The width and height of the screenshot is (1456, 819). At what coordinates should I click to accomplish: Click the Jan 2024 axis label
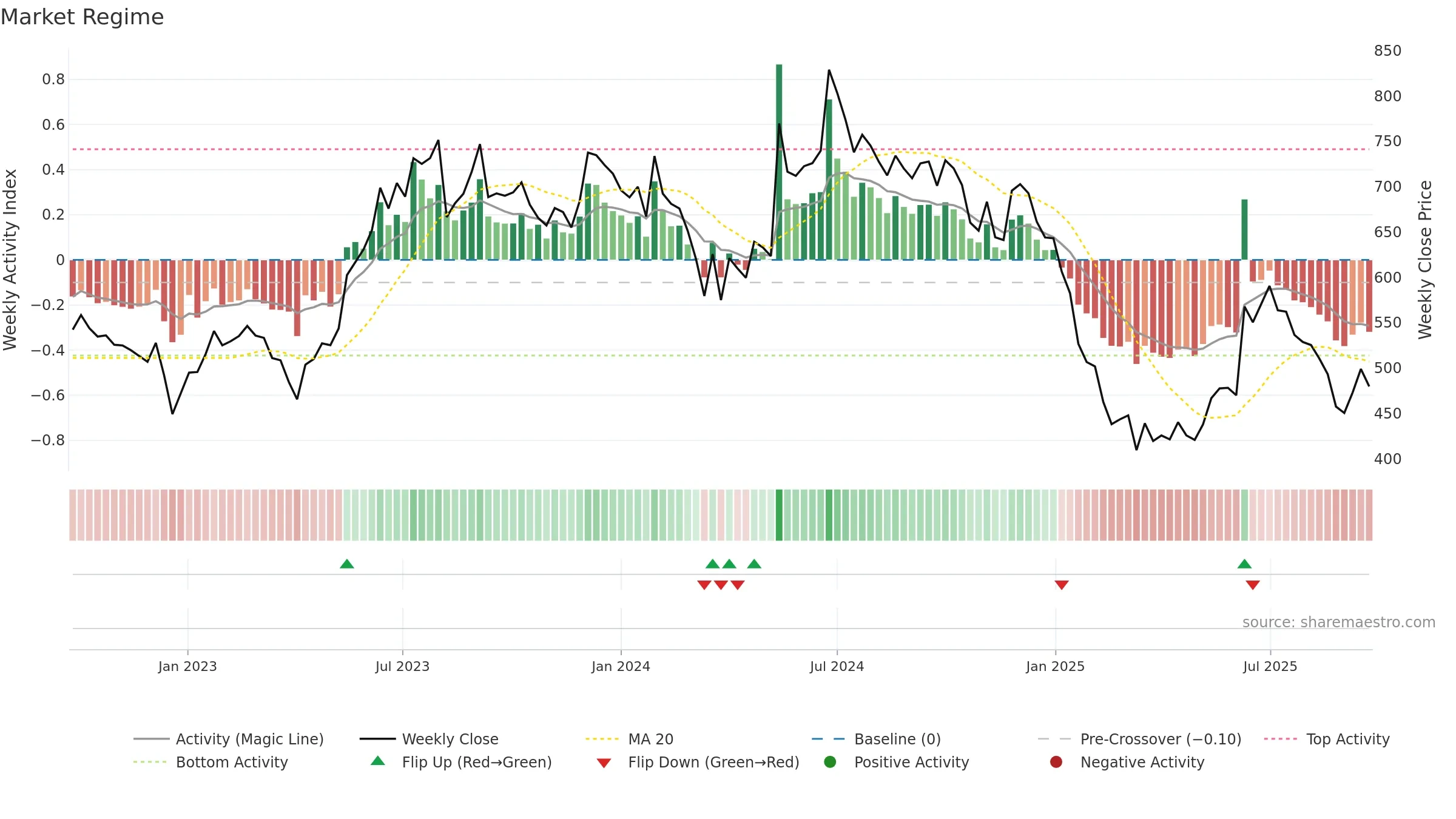pyautogui.click(x=621, y=666)
